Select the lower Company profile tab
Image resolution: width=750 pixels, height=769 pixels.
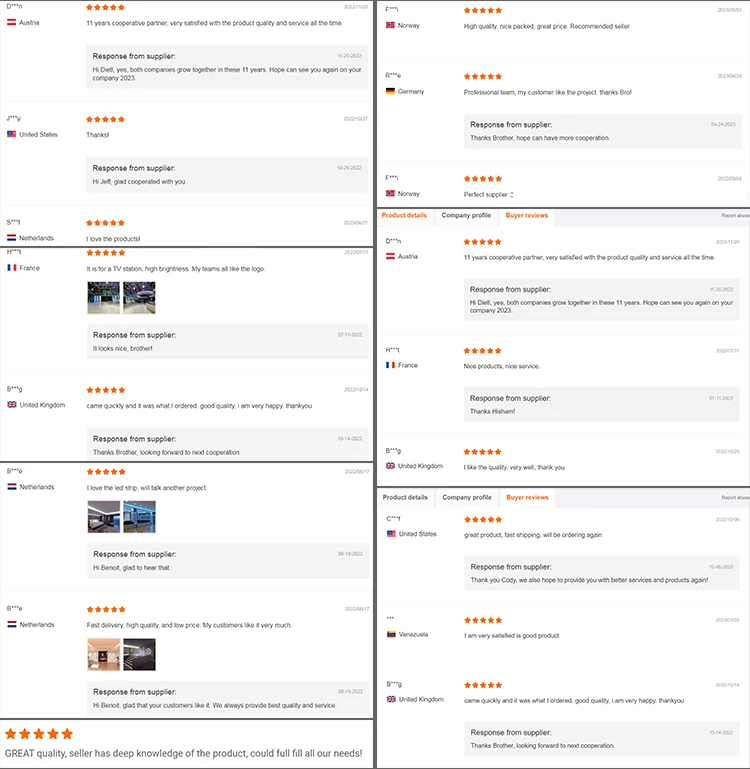point(467,497)
